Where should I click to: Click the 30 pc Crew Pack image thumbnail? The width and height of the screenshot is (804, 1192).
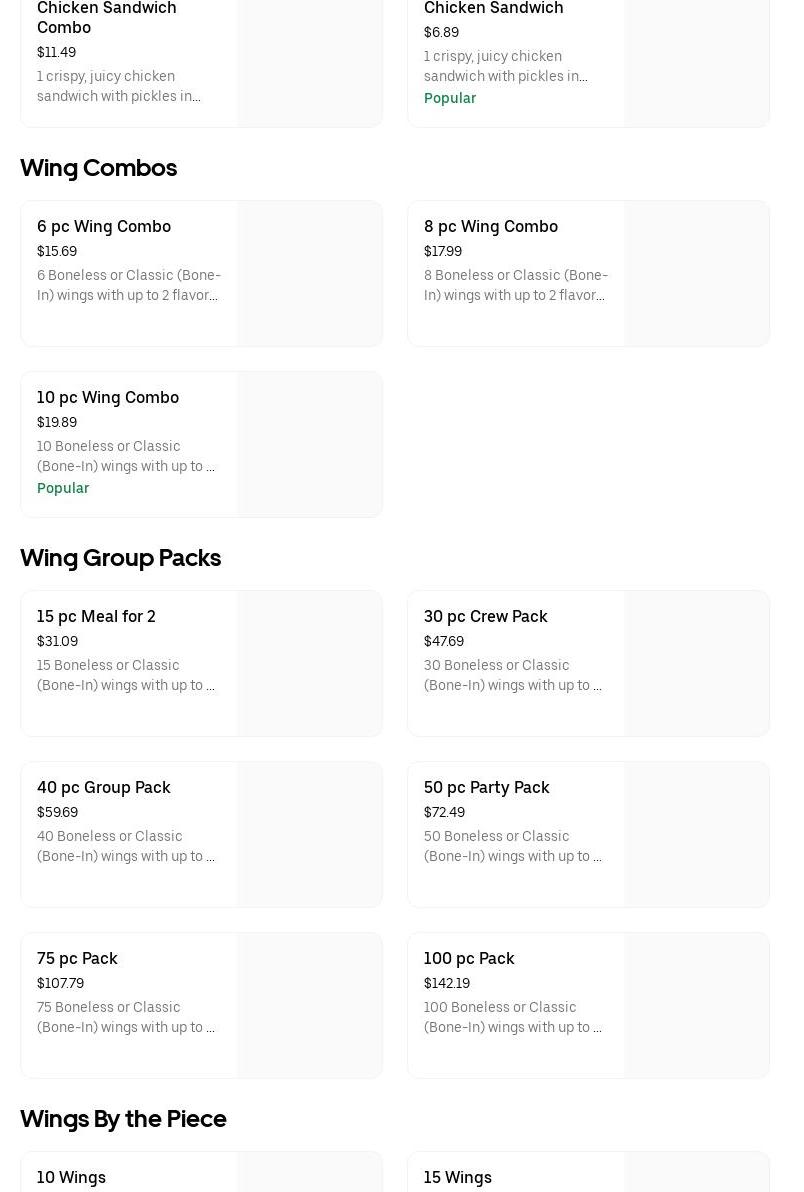pos(696,664)
